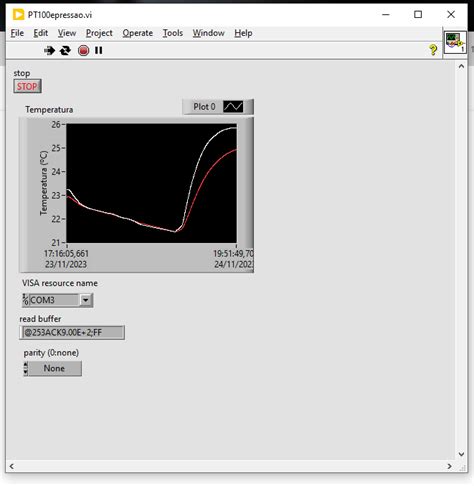Maximize the PT100epressao.vi window

pos(418,14)
